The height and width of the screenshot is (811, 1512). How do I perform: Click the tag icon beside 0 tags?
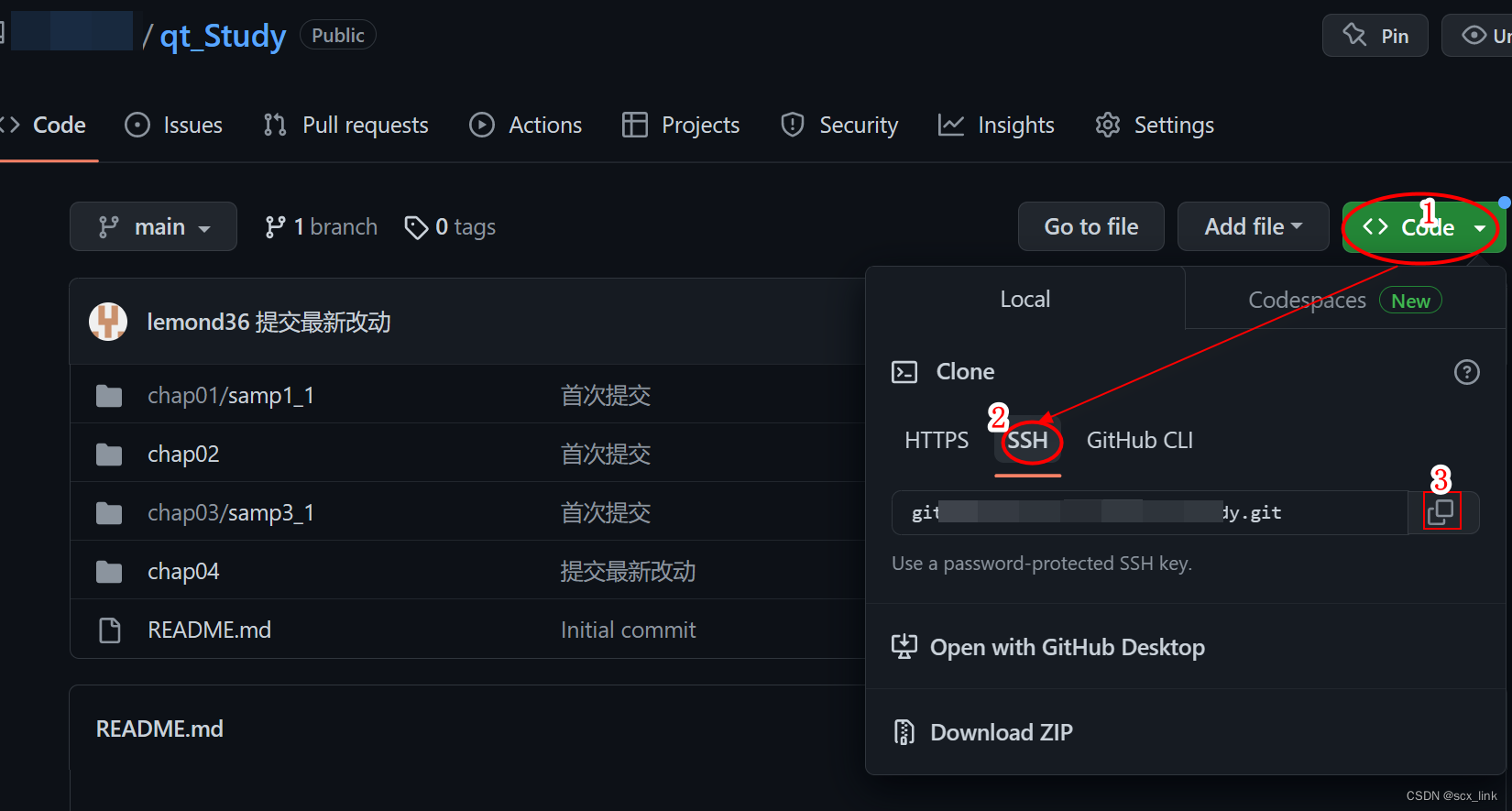point(416,227)
